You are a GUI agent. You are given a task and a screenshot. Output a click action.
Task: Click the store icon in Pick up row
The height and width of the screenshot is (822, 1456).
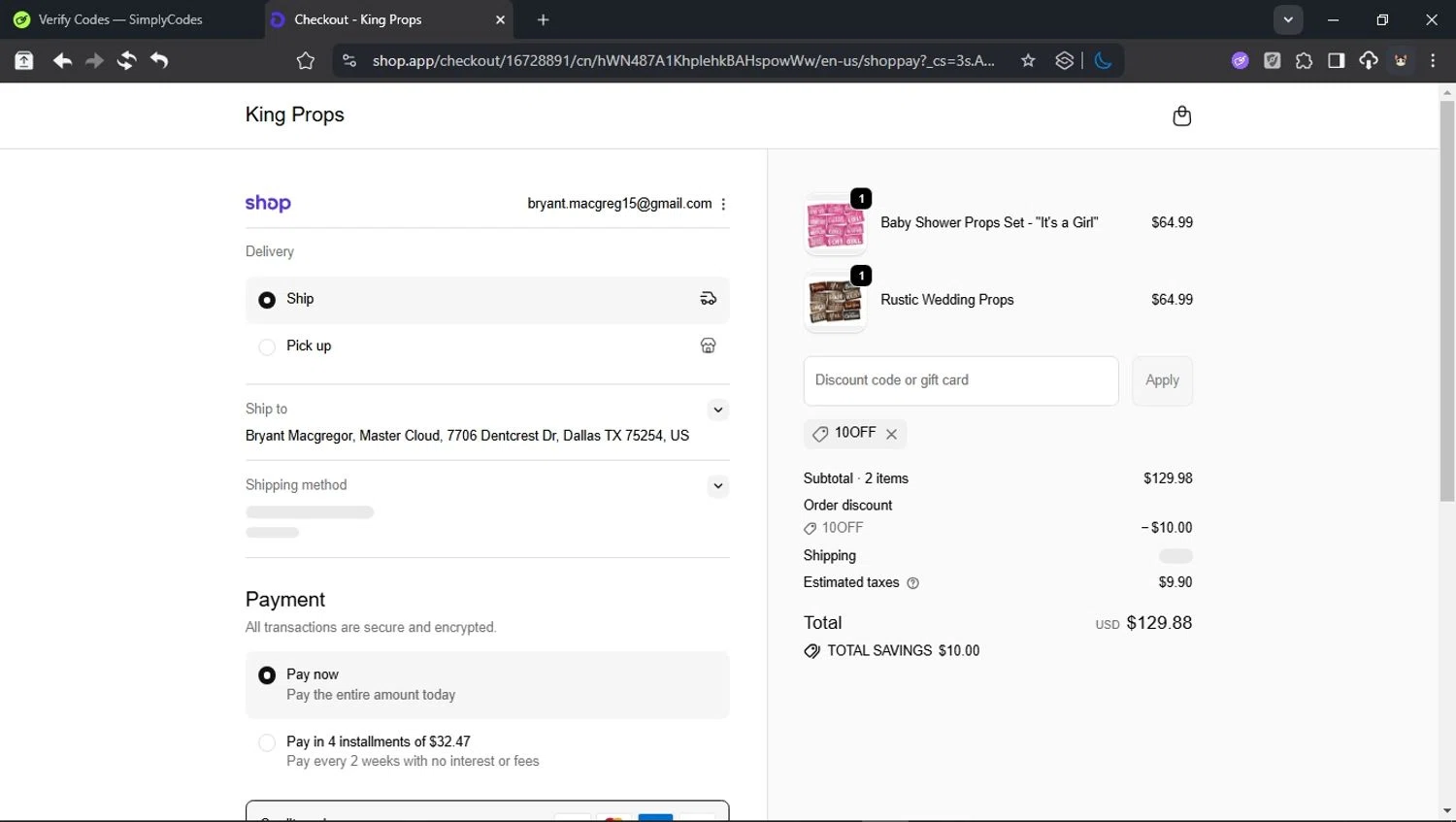coord(709,345)
